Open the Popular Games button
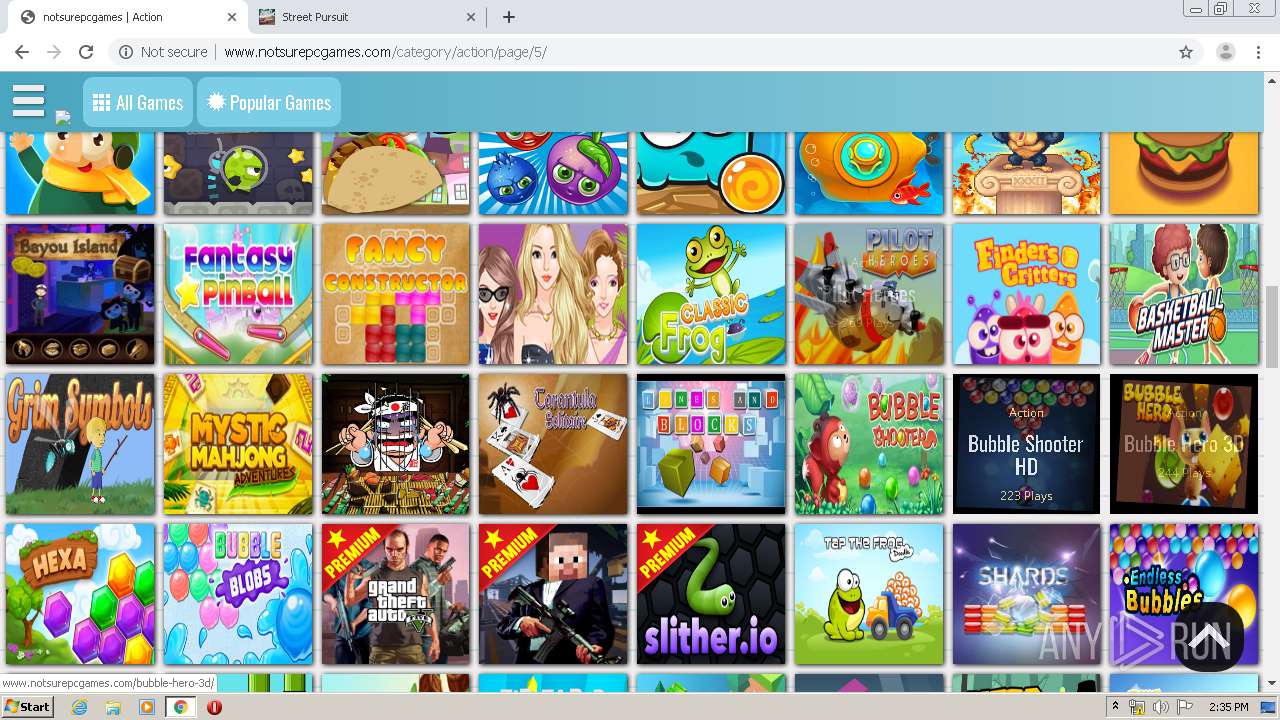This screenshot has height=720, width=1280. 269,103
